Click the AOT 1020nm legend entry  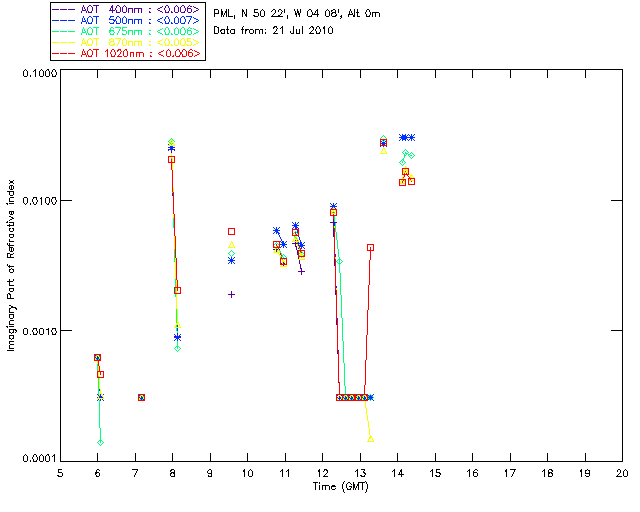[127, 53]
